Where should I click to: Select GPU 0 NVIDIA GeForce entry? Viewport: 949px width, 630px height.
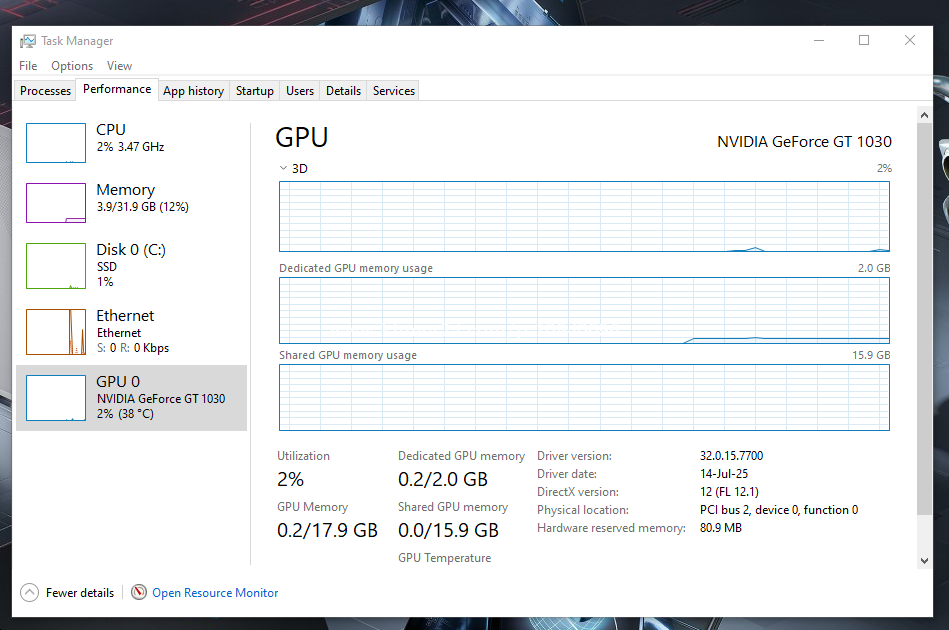click(131, 397)
